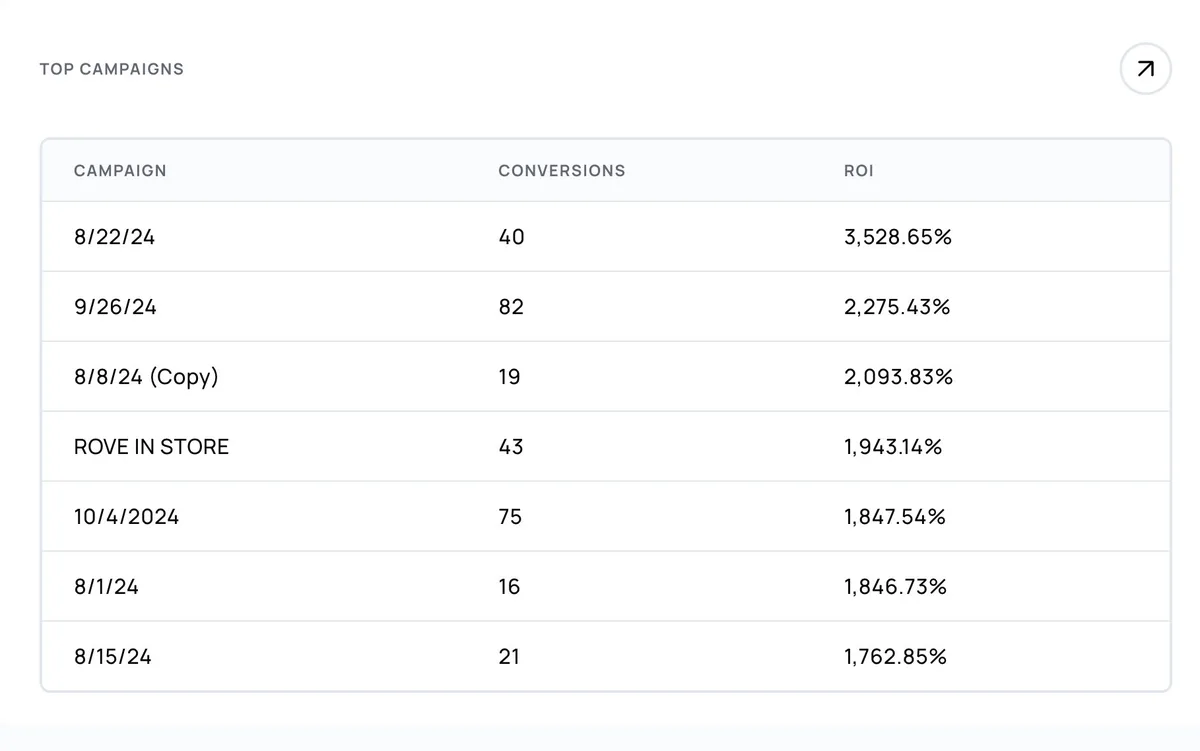Screen dimensions: 1200x751
Task: Click the TOP CAMPAIGNS heading
Action: click(111, 69)
